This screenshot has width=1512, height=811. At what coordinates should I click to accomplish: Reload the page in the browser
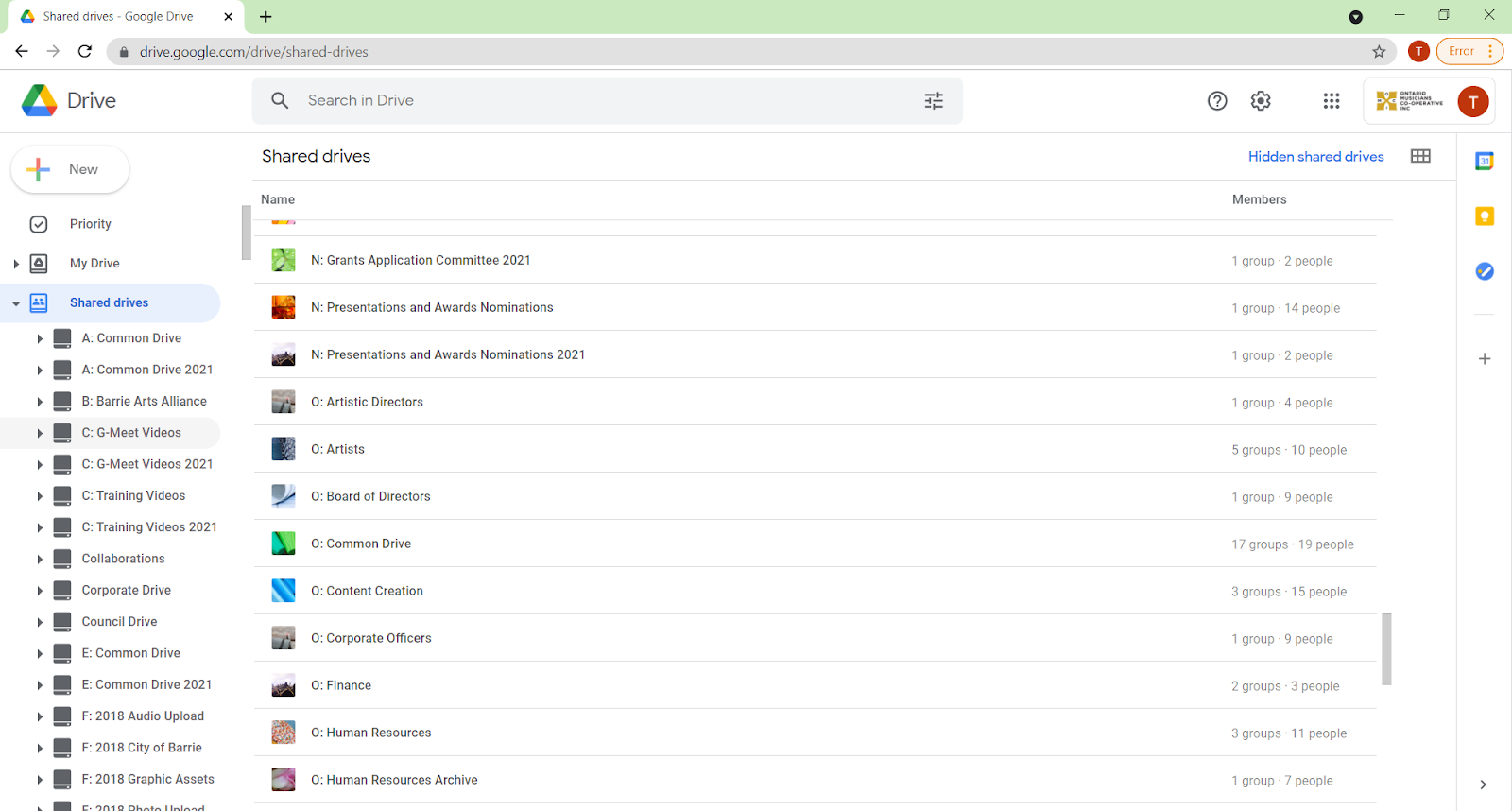pos(85,52)
